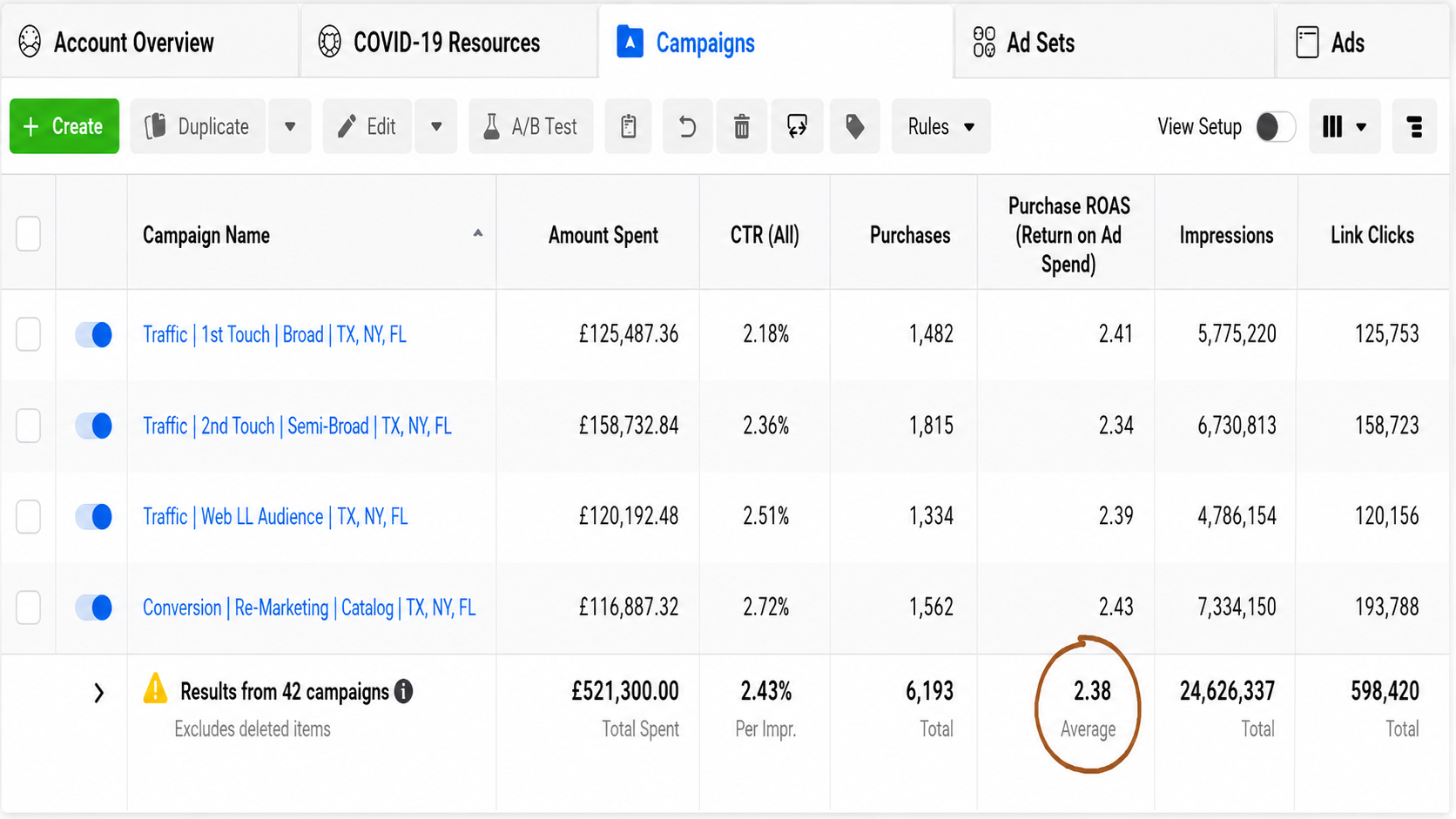Expand the results summary row chevron
Viewport: 1456px width, 819px height.
[98, 693]
